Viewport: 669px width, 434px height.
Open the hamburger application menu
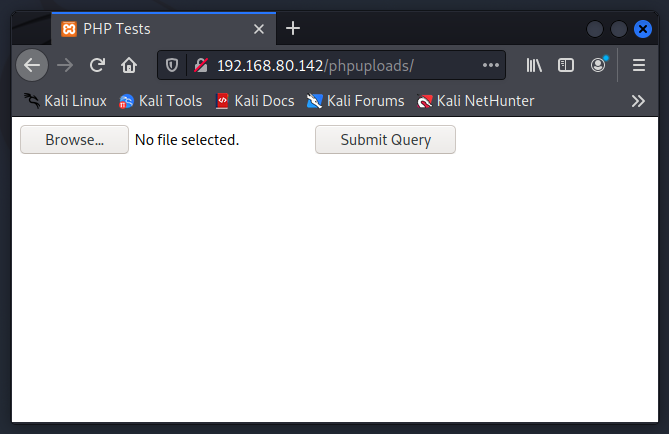[x=639, y=65]
